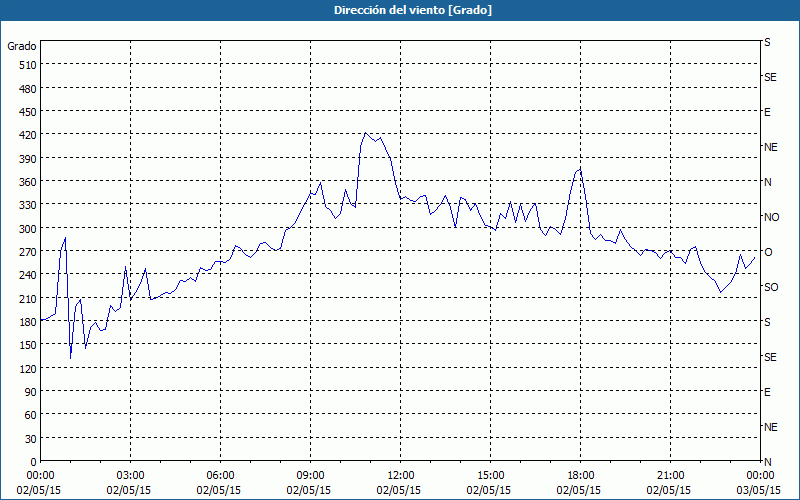The height and width of the screenshot is (500, 800).
Task: Select the 180 value on the degree axis
Action: (x=29, y=322)
